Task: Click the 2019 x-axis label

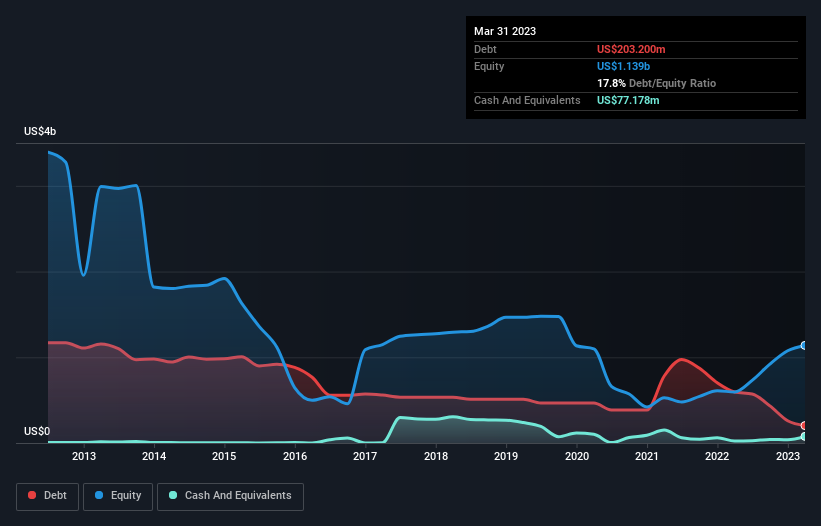Action: click(x=506, y=456)
